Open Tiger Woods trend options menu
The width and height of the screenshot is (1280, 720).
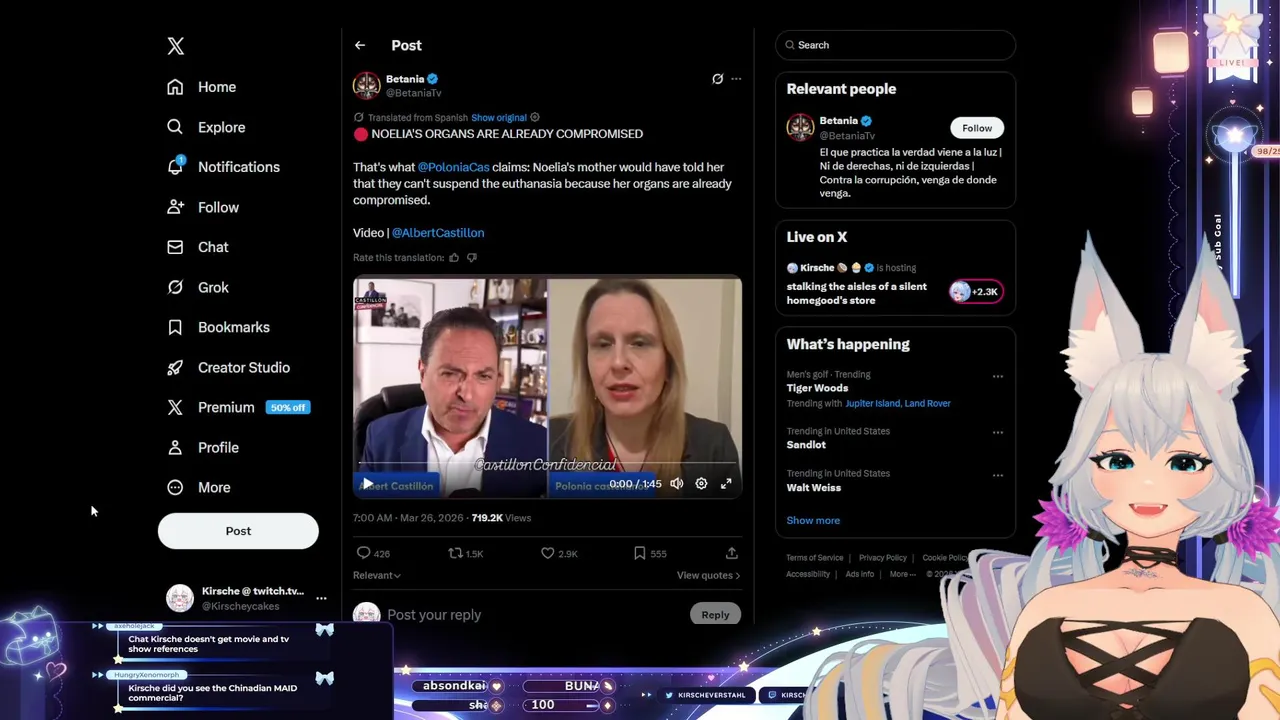point(997,377)
